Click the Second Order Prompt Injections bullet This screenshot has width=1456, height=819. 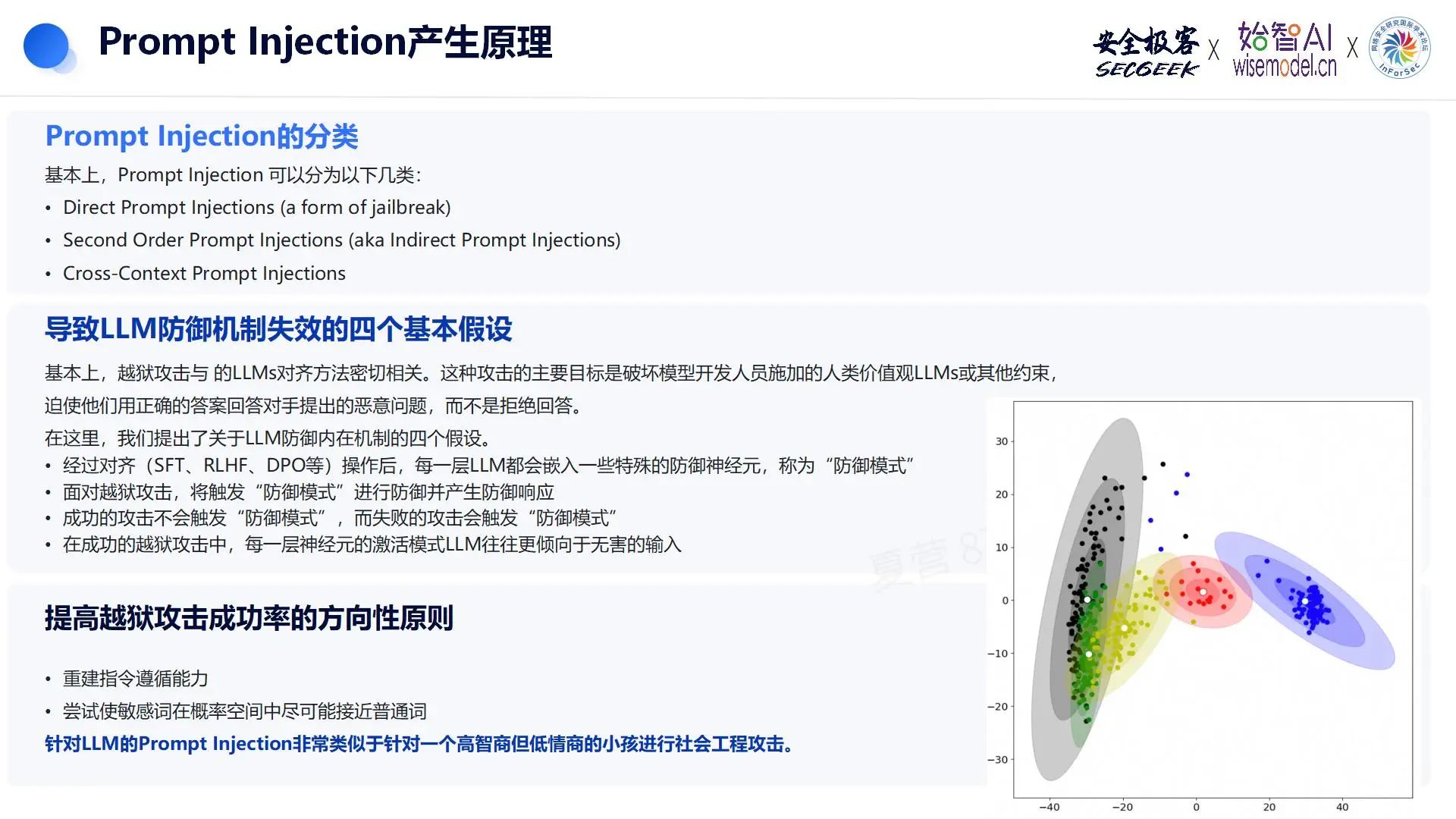[341, 240]
